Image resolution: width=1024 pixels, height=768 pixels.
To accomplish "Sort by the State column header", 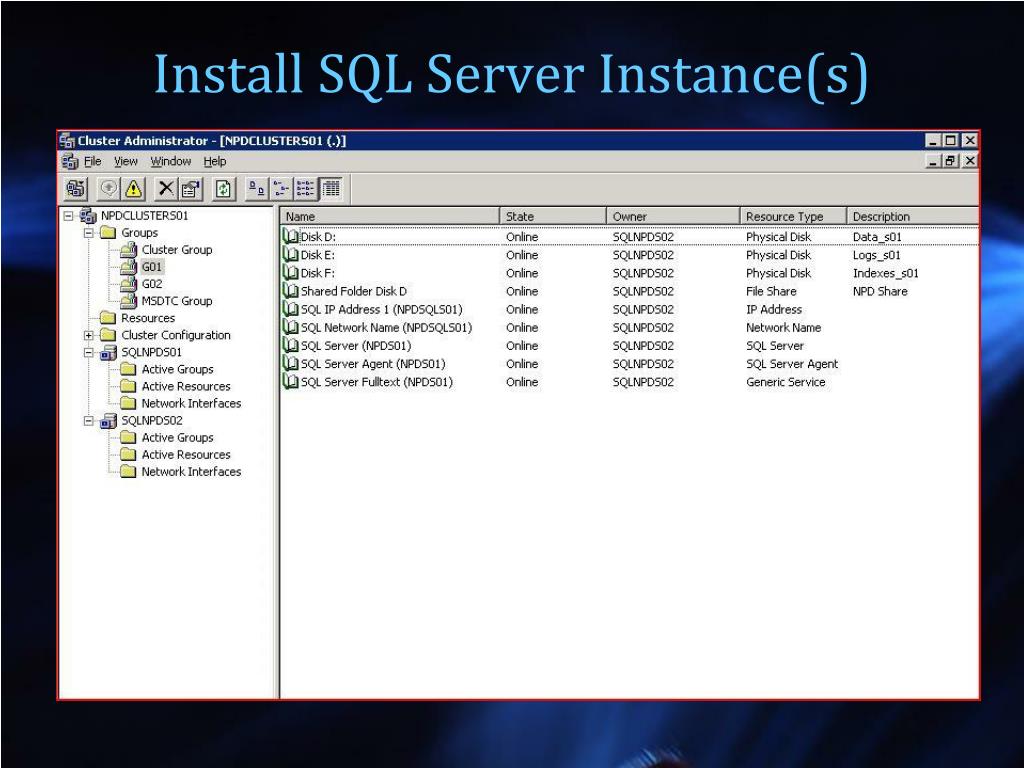I will click(553, 216).
